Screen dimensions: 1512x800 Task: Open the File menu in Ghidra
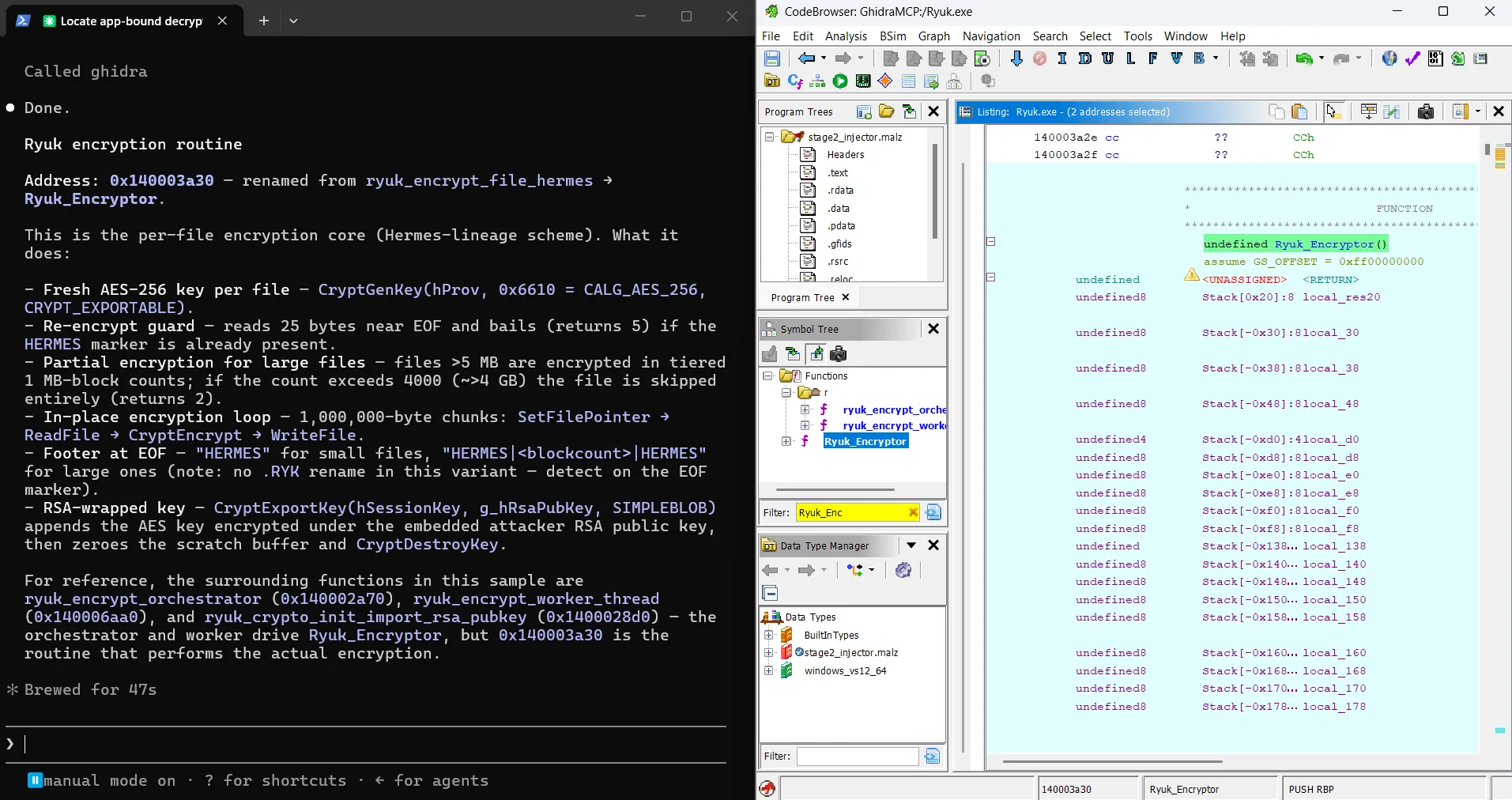point(771,36)
